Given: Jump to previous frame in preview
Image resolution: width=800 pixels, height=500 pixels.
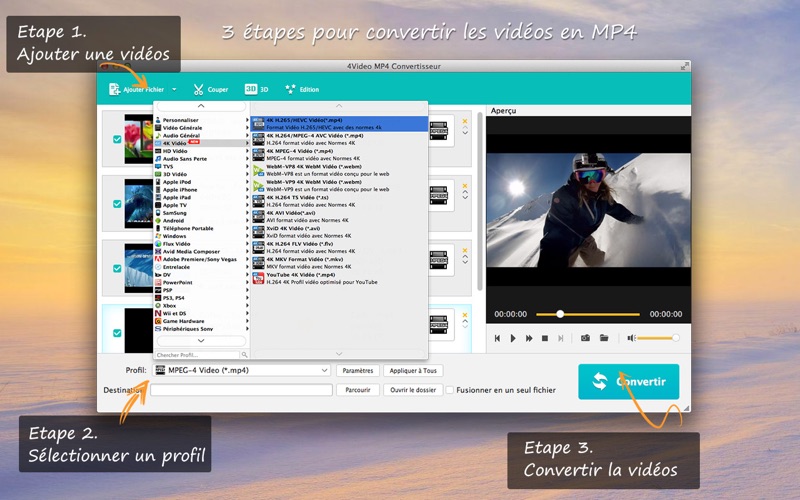Looking at the screenshot, I should pyautogui.click(x=497, y=338).
